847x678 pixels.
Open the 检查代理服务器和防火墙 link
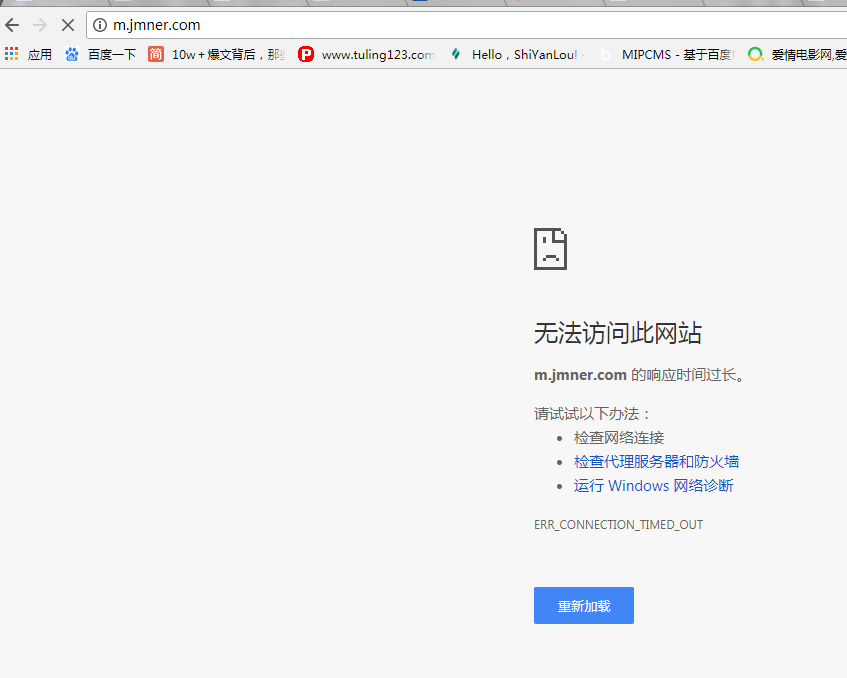coord(656,461)
